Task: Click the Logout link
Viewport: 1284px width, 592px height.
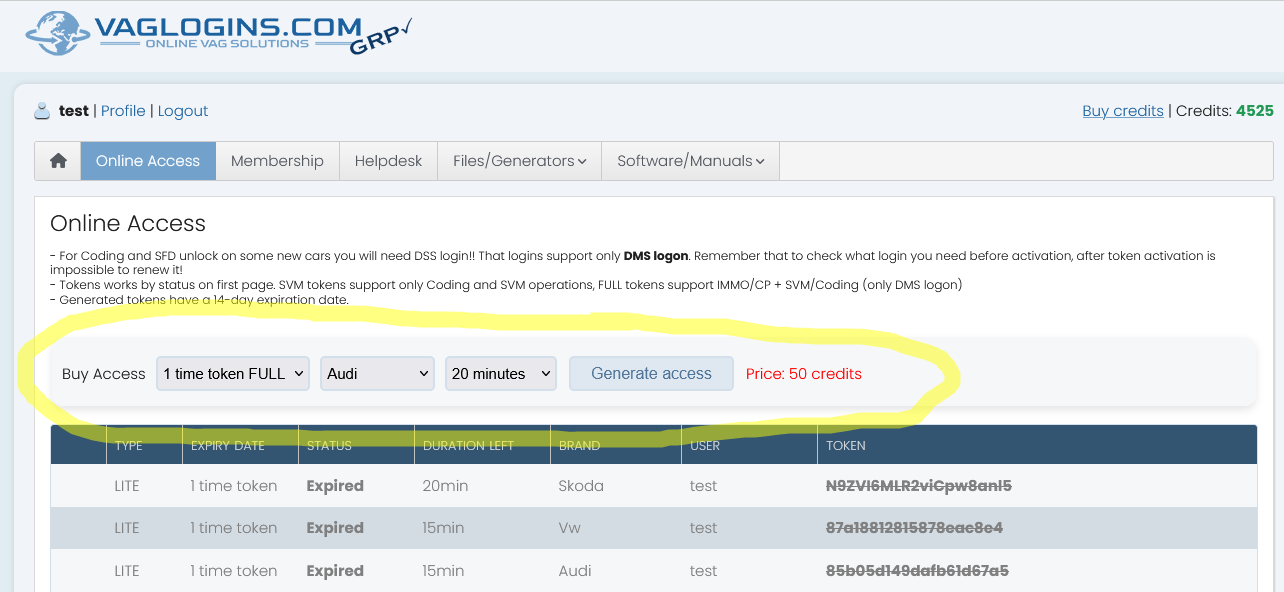Action: click(183, 111)
